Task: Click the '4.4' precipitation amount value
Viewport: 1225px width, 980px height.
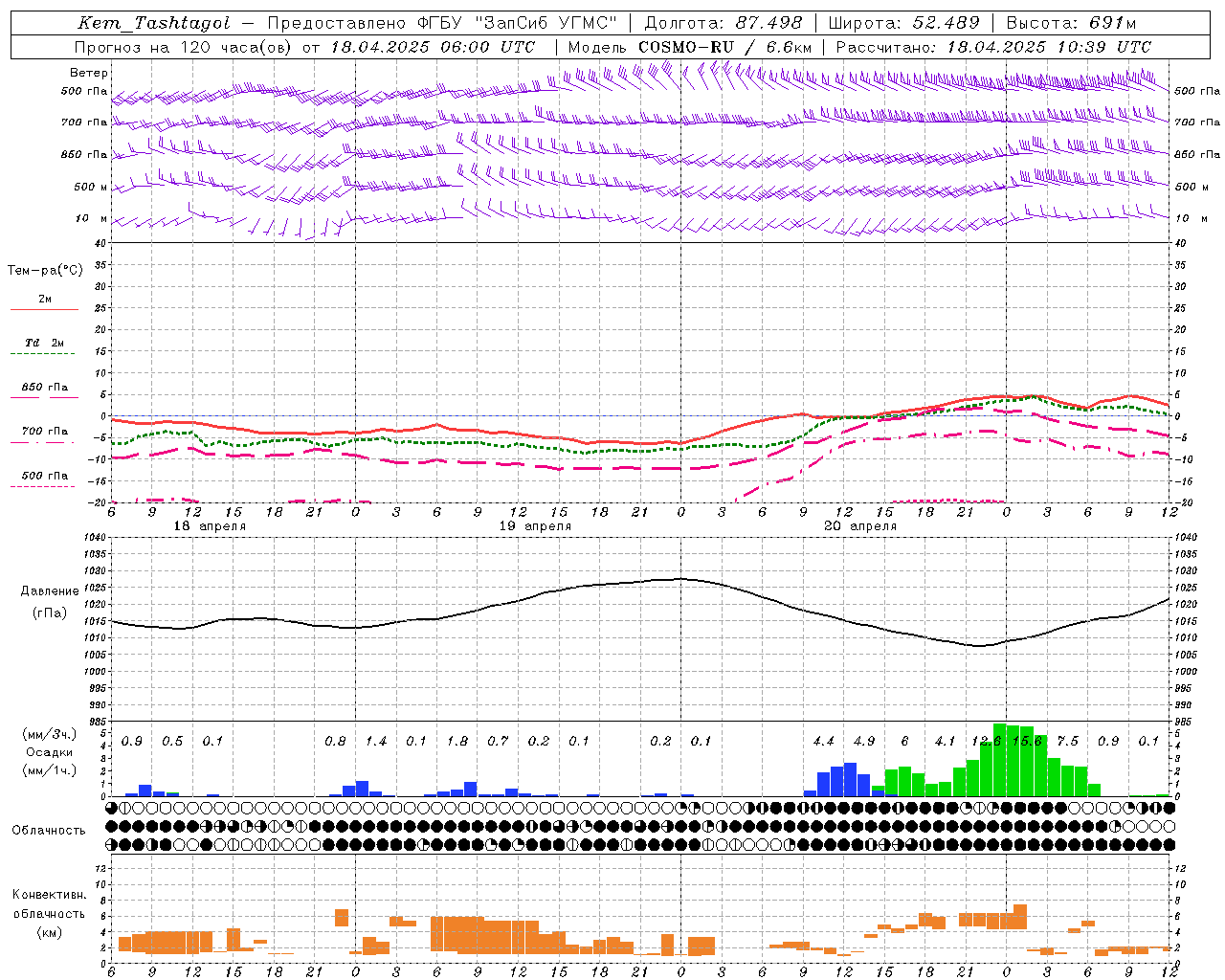Action: (823, 742)
